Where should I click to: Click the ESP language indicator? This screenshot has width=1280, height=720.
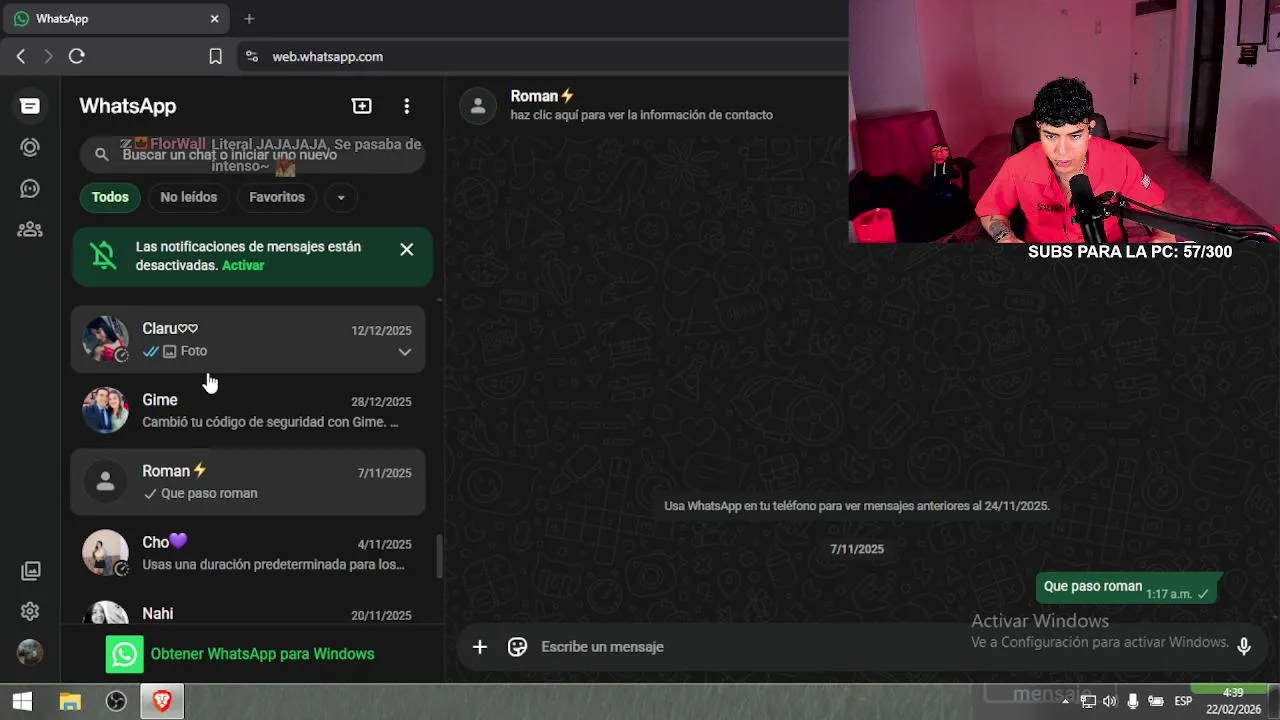click(x=1183, y=702)
